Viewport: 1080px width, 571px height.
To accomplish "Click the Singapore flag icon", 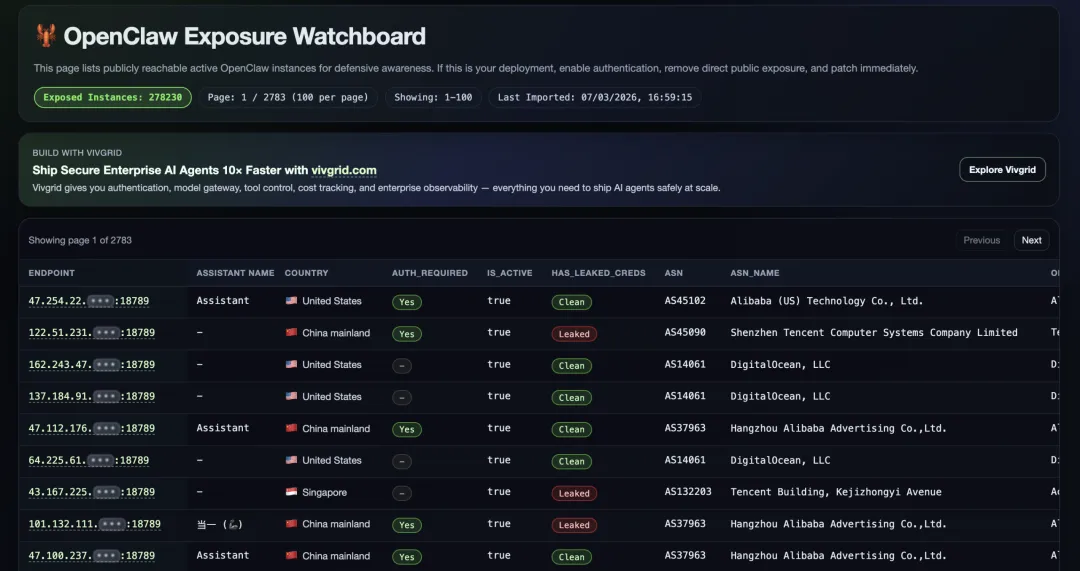I will pyautogui.click(x=291, y=492).
